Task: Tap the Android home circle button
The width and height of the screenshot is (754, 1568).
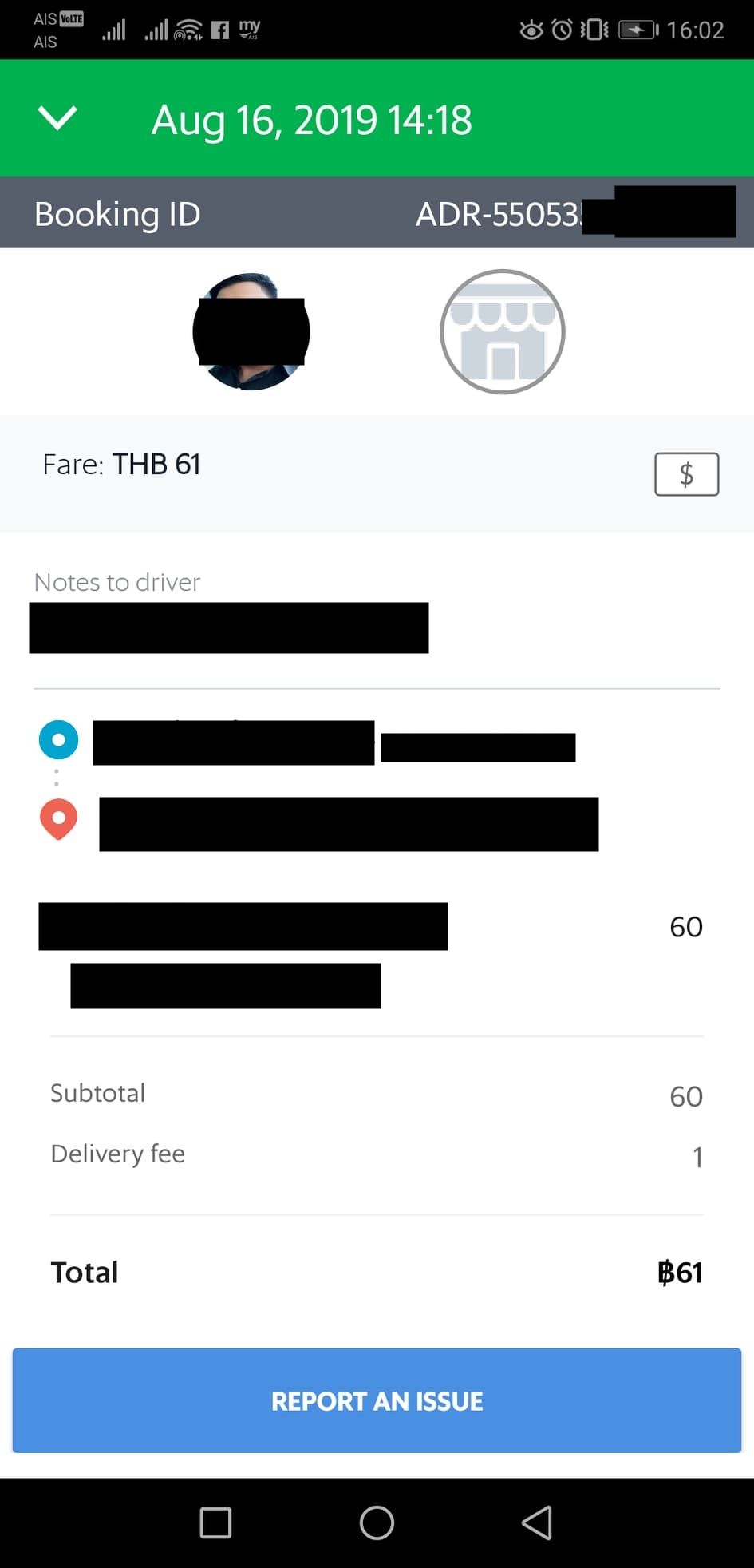Action: click(377, 1522)
